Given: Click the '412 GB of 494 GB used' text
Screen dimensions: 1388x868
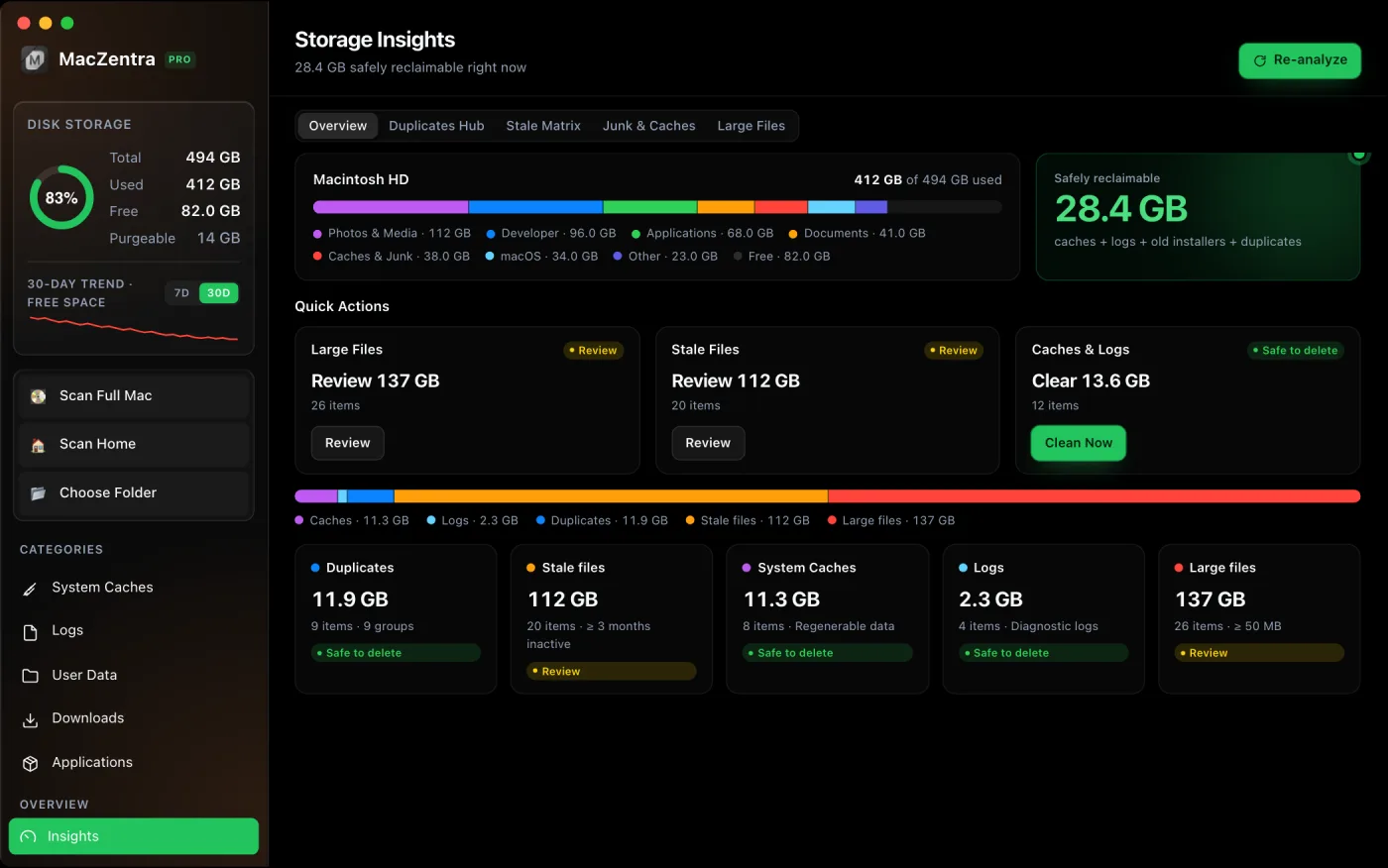Looking at the screenshot, I should point(928,179).
